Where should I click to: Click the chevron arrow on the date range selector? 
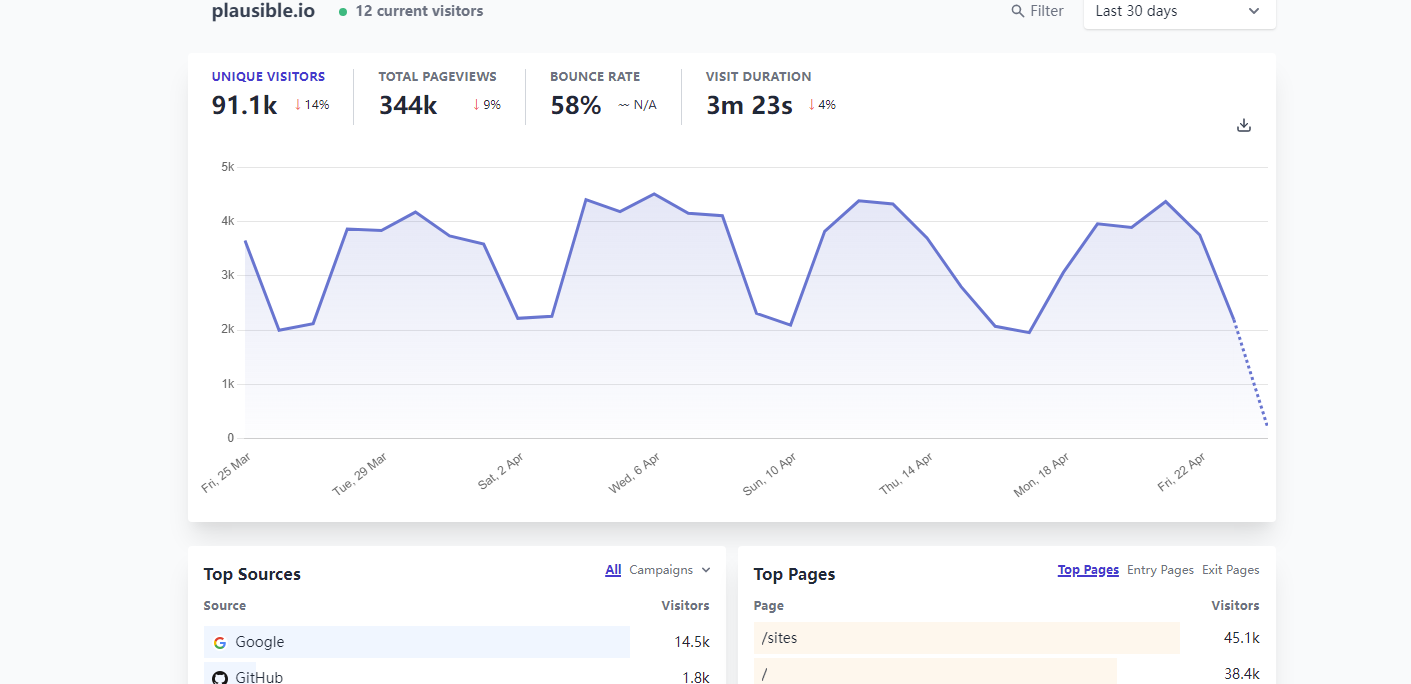click(x=1254, y=11)
